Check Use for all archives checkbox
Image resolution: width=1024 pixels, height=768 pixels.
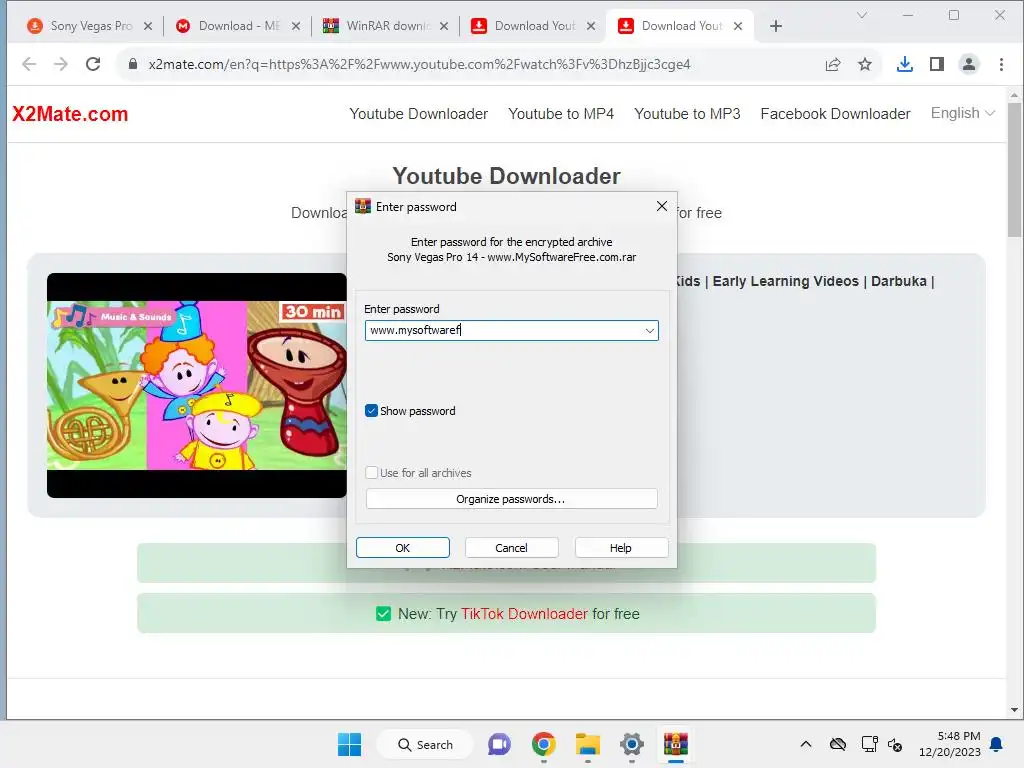click(x=371, y=473)
